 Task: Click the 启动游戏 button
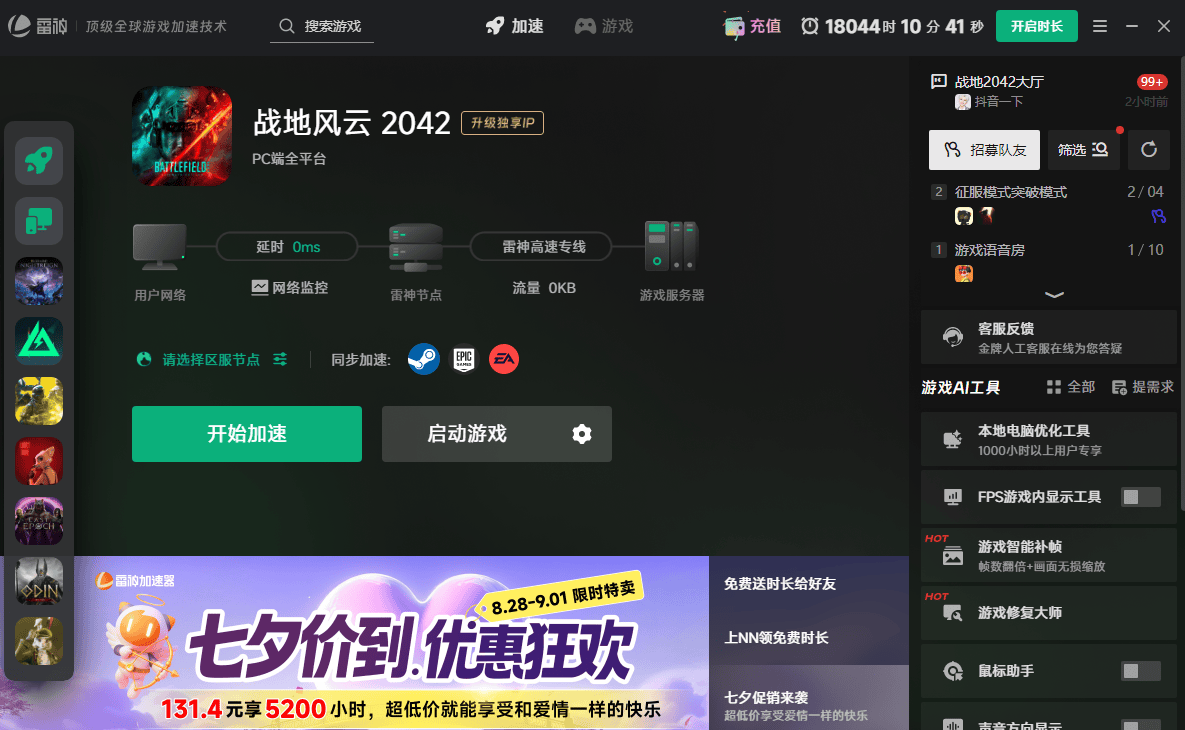(x=467, y=434)
